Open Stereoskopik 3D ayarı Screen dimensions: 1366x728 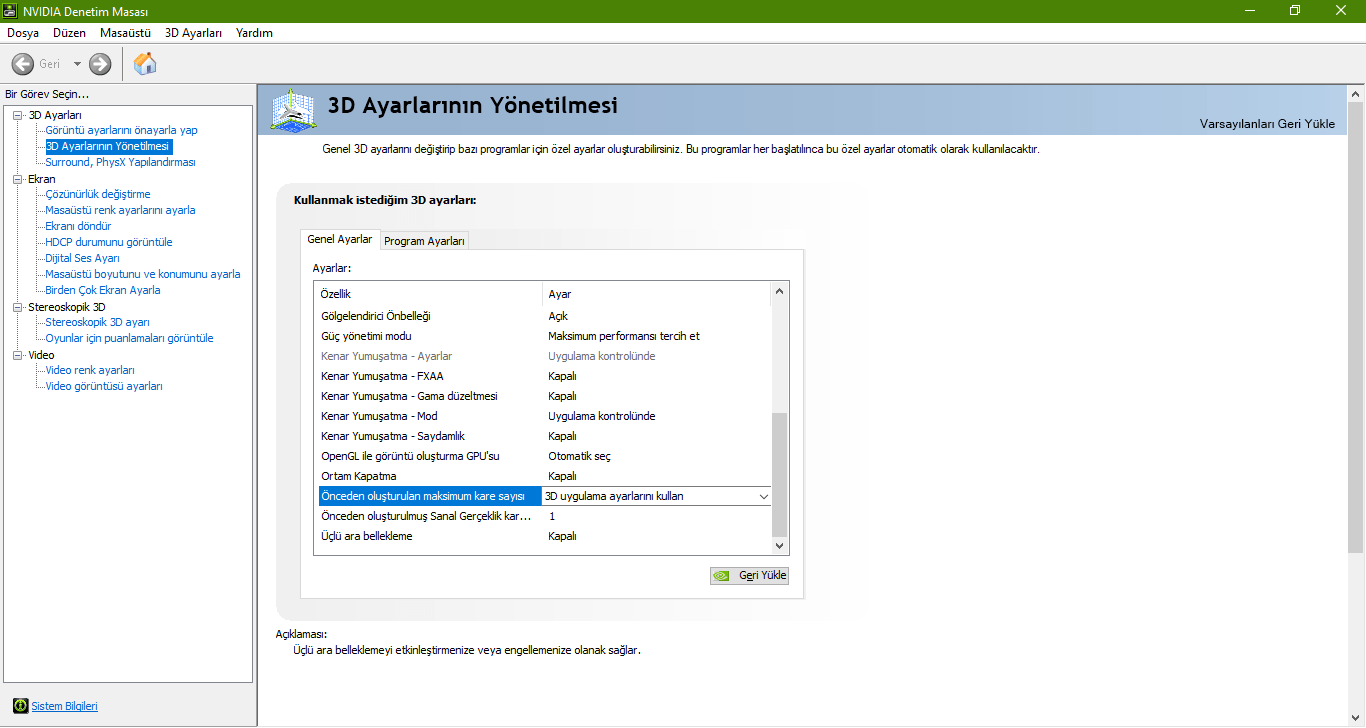click(97, 322)
